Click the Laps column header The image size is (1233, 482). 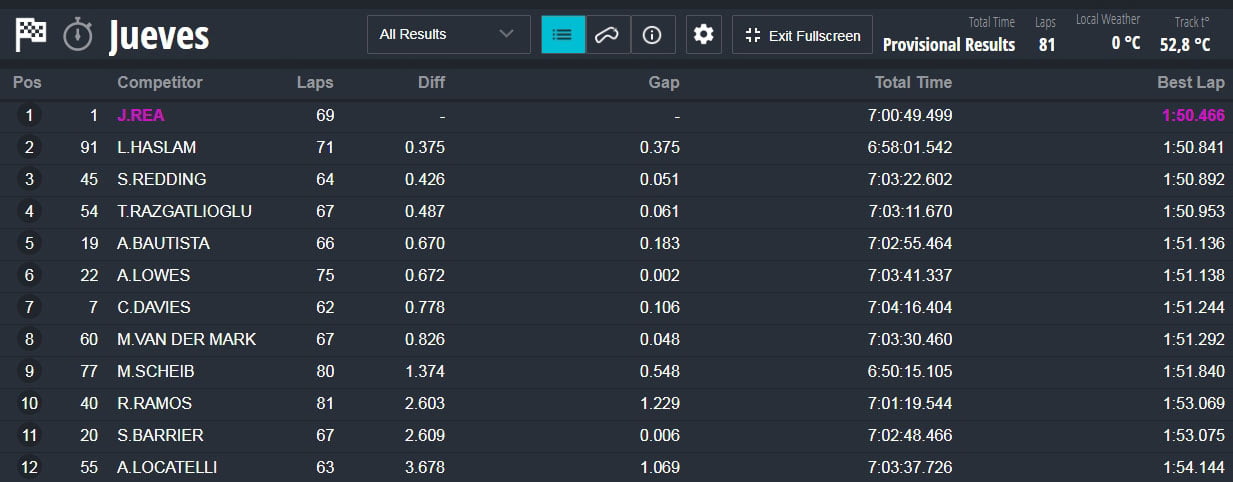pos(315,83)
